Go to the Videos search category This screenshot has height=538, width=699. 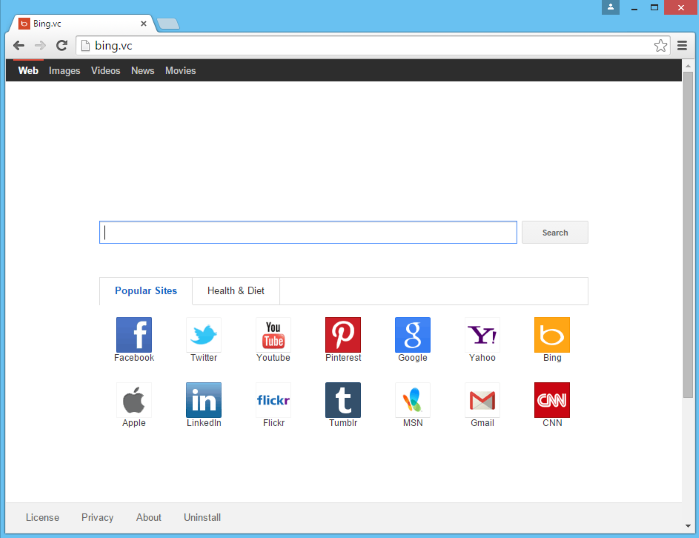tap(105, 71)
